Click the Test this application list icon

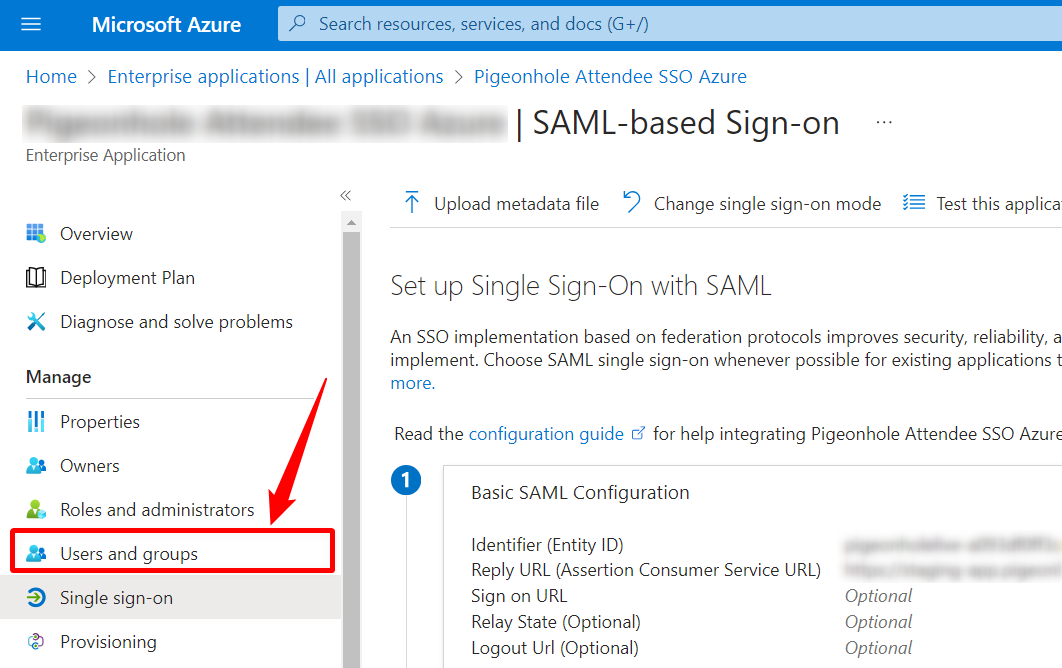pyautogui.click(x=914, y=203)
